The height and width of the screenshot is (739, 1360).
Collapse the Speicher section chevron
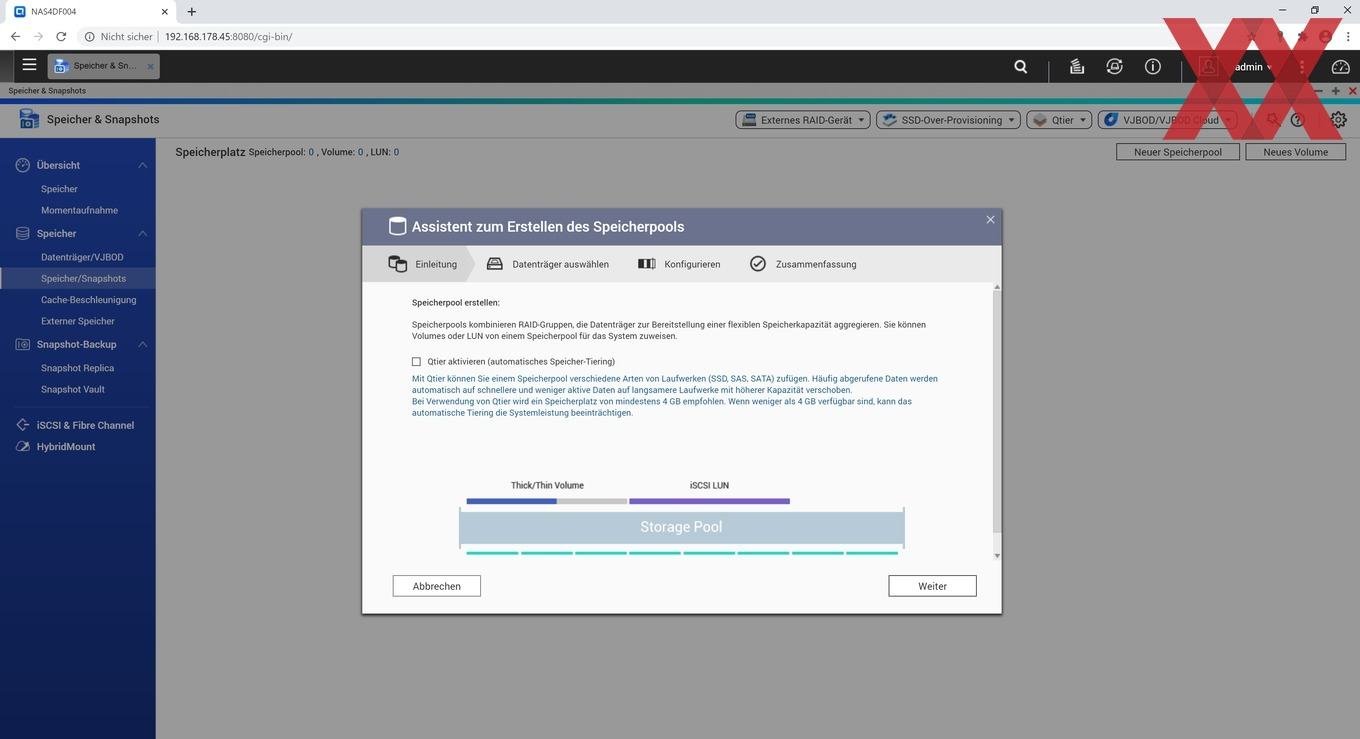(x=142, y=234)
